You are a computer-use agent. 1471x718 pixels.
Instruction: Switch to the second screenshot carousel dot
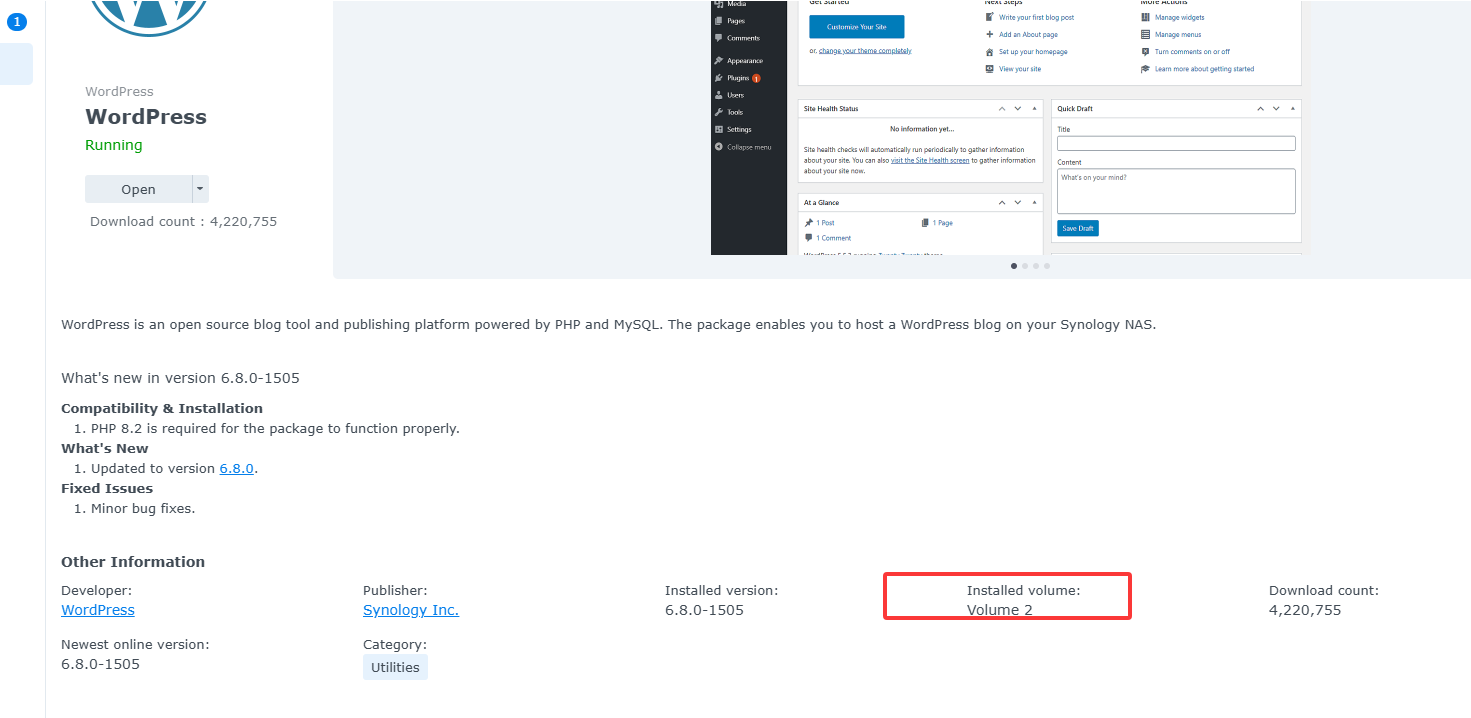click(1025, 266)
